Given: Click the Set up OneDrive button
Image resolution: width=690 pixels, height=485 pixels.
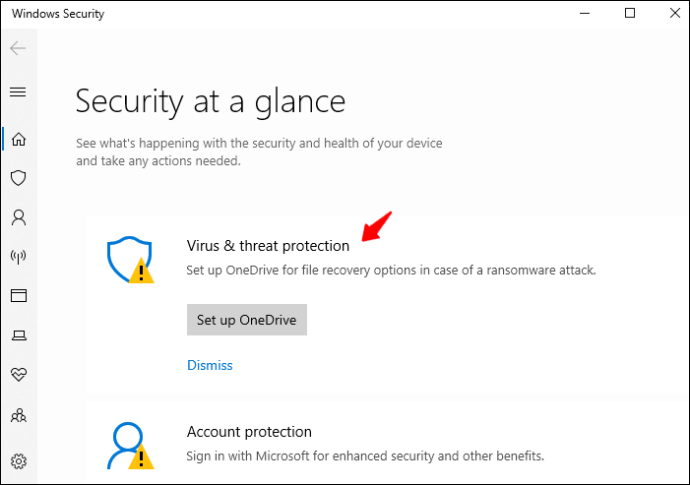Looking at the screenshot, I should 246,320.
